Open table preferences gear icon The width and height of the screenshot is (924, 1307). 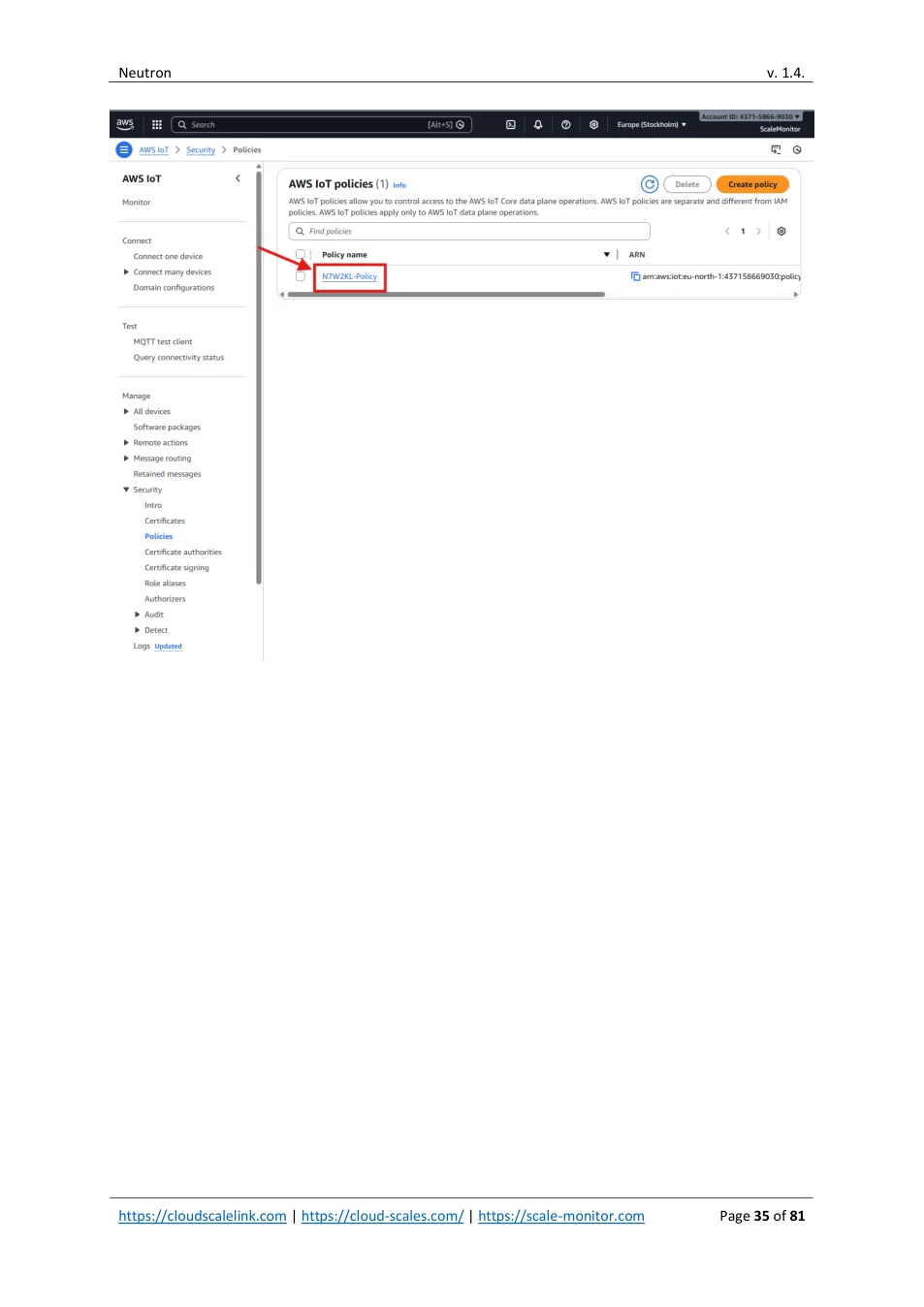781,231
